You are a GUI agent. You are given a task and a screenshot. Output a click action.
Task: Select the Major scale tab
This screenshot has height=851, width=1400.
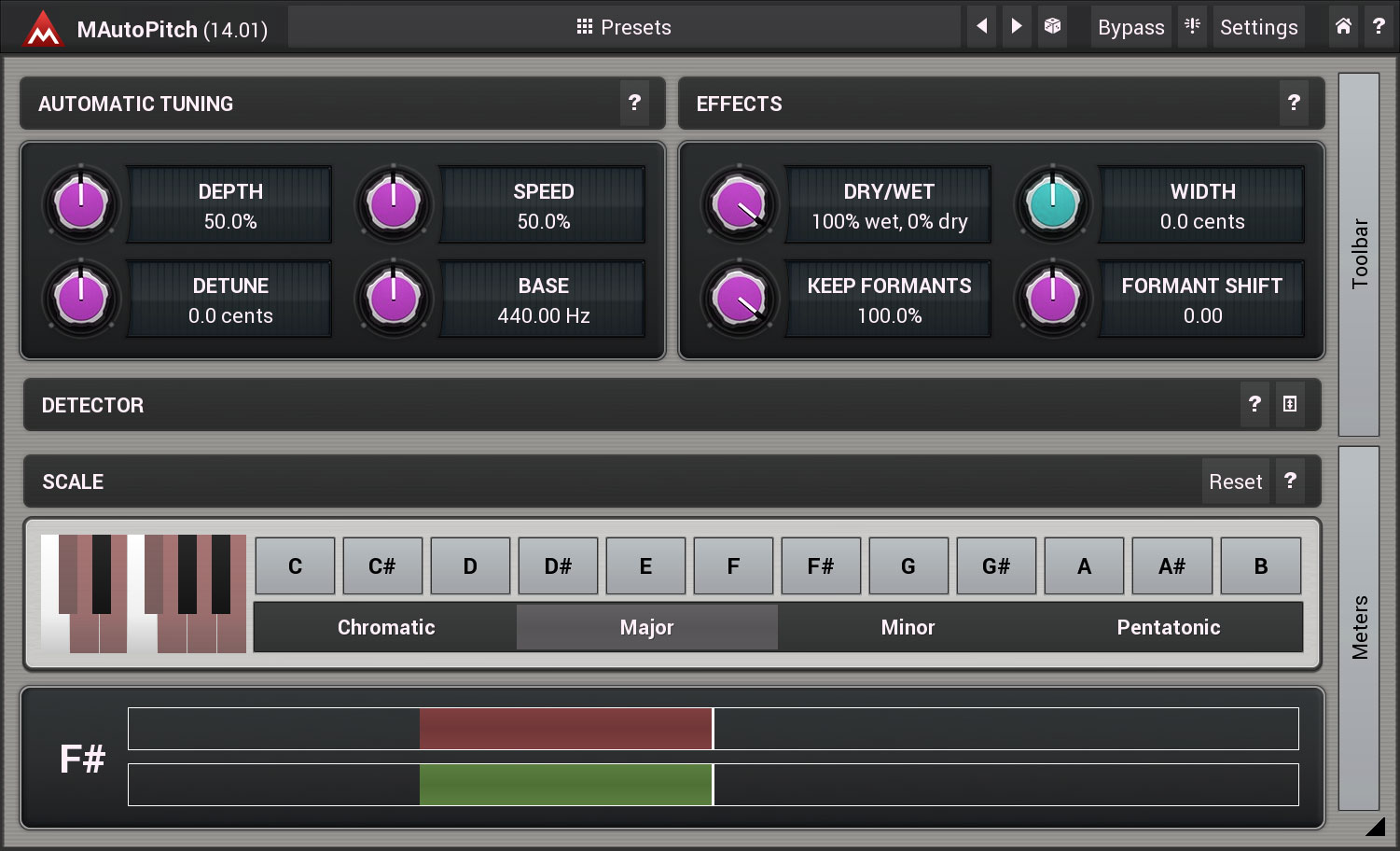point(647,627)
